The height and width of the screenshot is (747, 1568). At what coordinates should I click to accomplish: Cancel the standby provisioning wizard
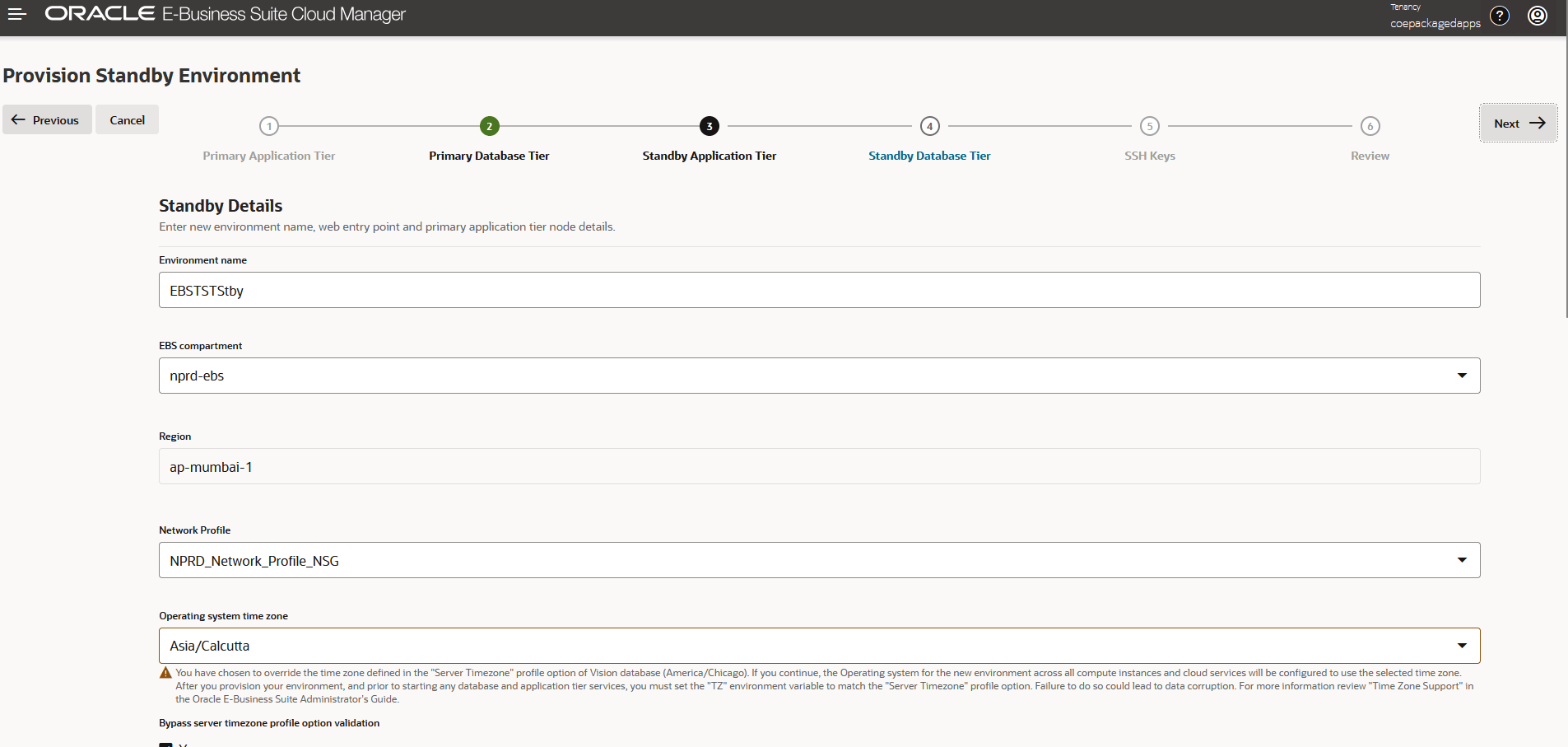pos(127,119)
